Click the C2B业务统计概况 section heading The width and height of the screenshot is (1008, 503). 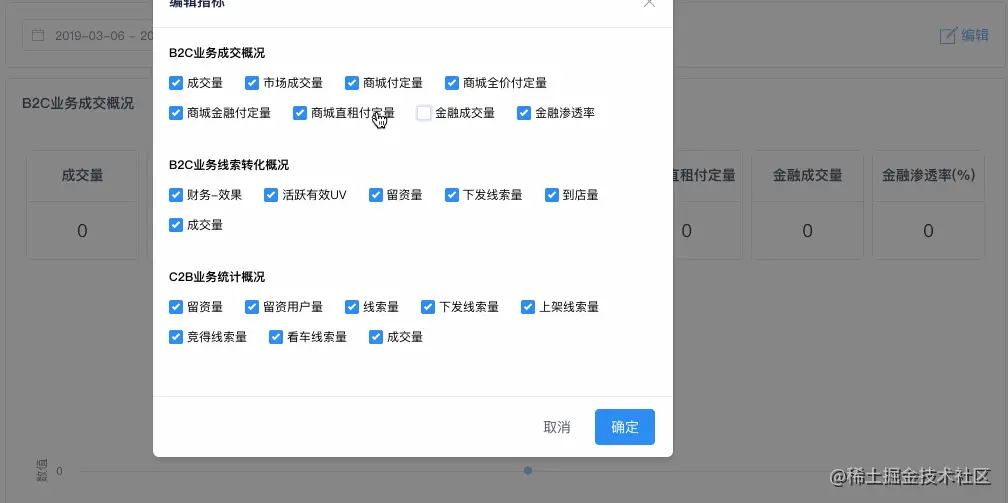coord(217,277)
